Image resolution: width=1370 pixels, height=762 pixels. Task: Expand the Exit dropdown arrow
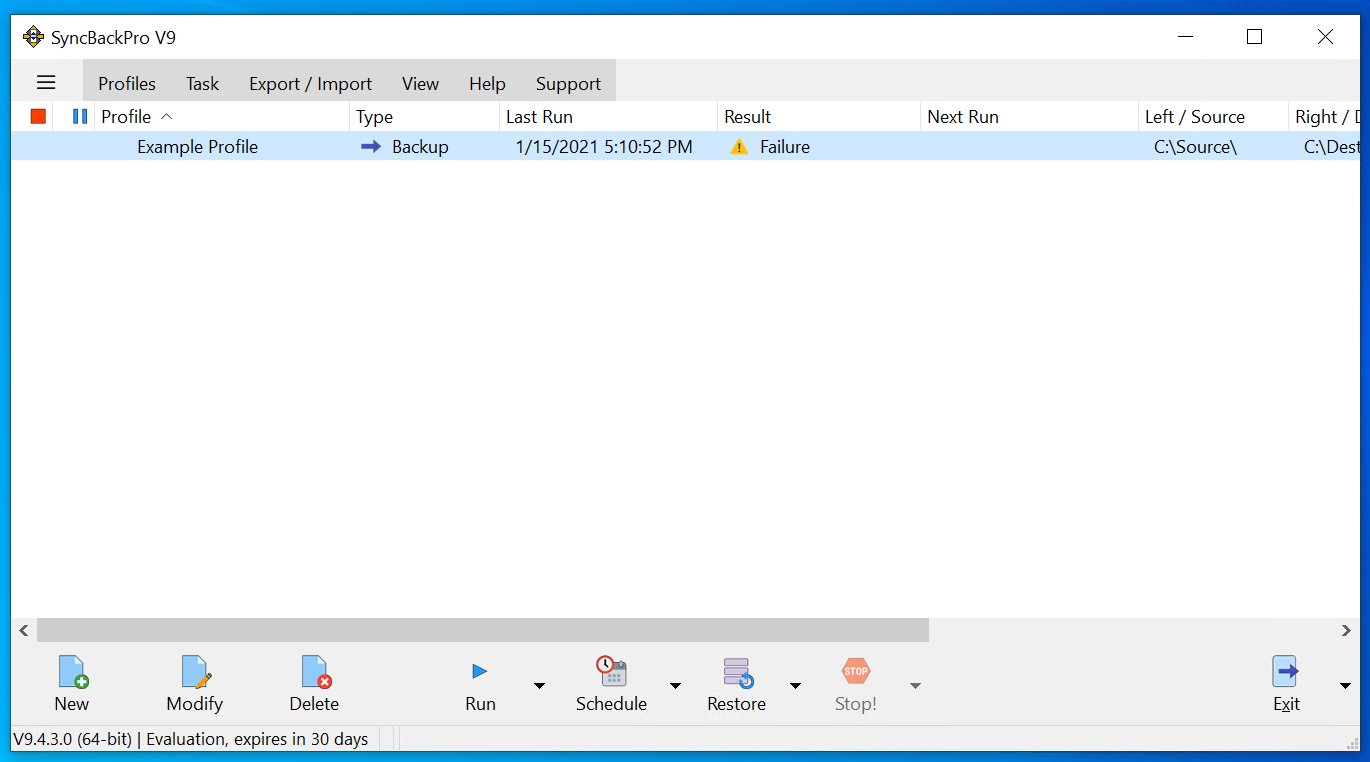(x=1345, y=685)
